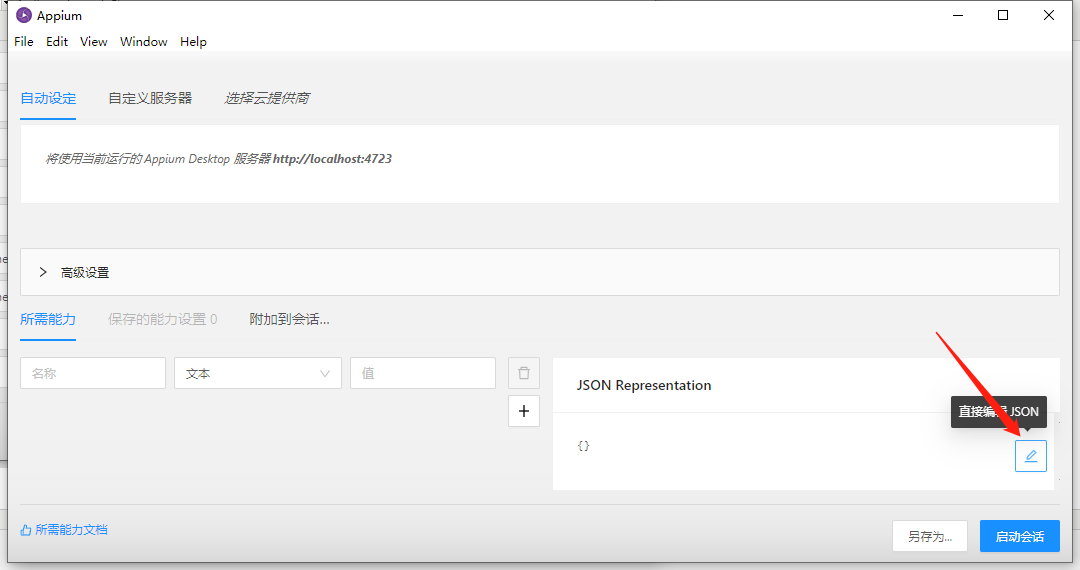This screenshot has height=570, width=1080.
Task: Expand the 高级设置 advanced settings section
Action: coord(539,272)
